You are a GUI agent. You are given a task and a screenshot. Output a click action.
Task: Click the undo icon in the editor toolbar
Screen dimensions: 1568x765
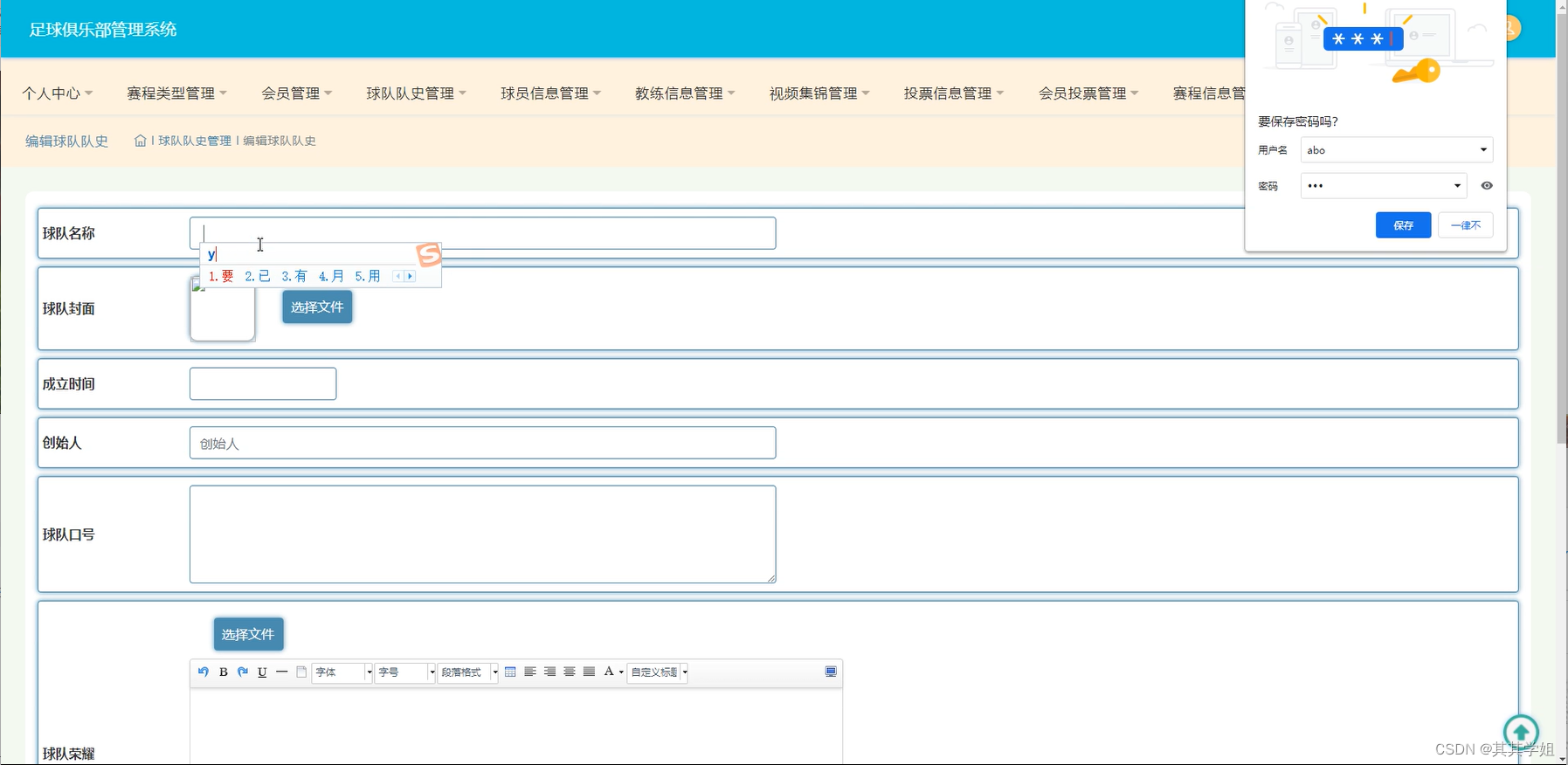[x=204, y=672]
